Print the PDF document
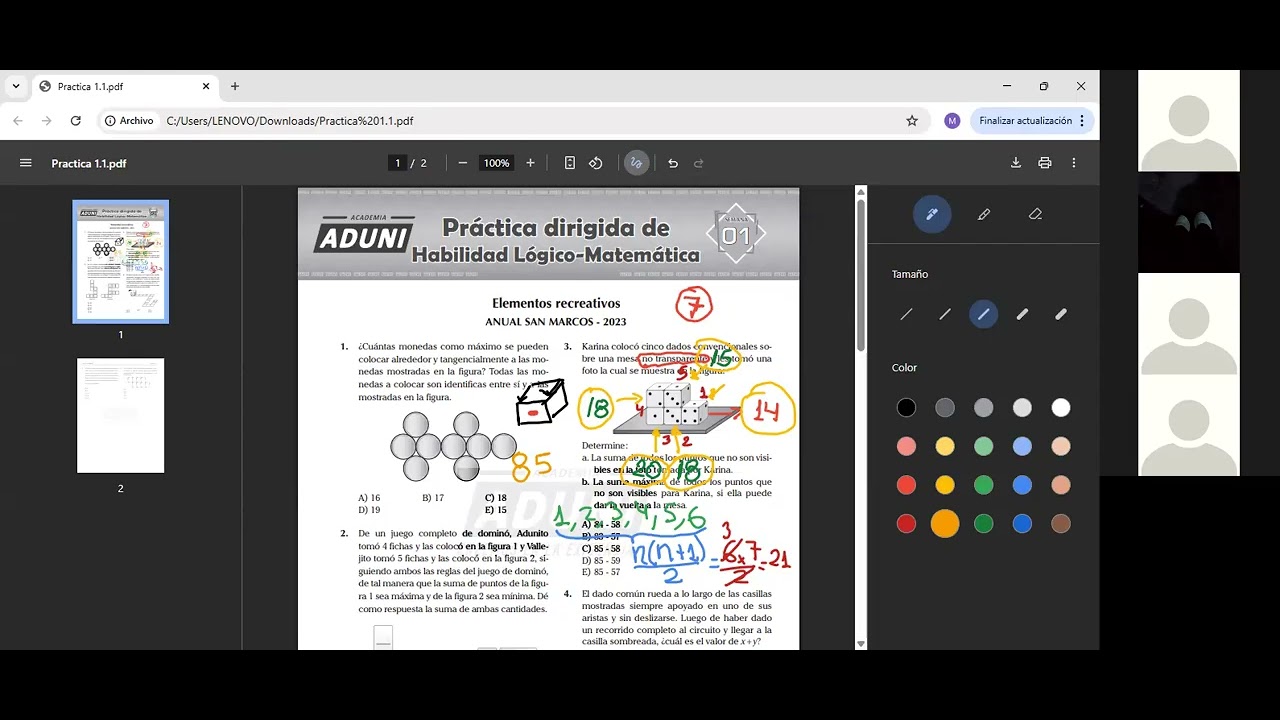Screen dimensions: 1280x720 click(x=1045, y=163)
